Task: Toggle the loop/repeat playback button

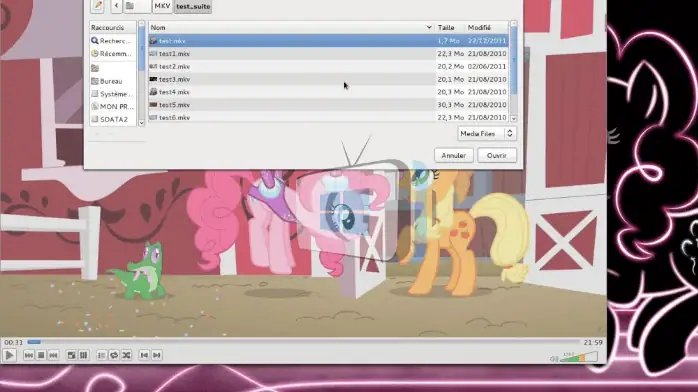Action: (114, 355)
